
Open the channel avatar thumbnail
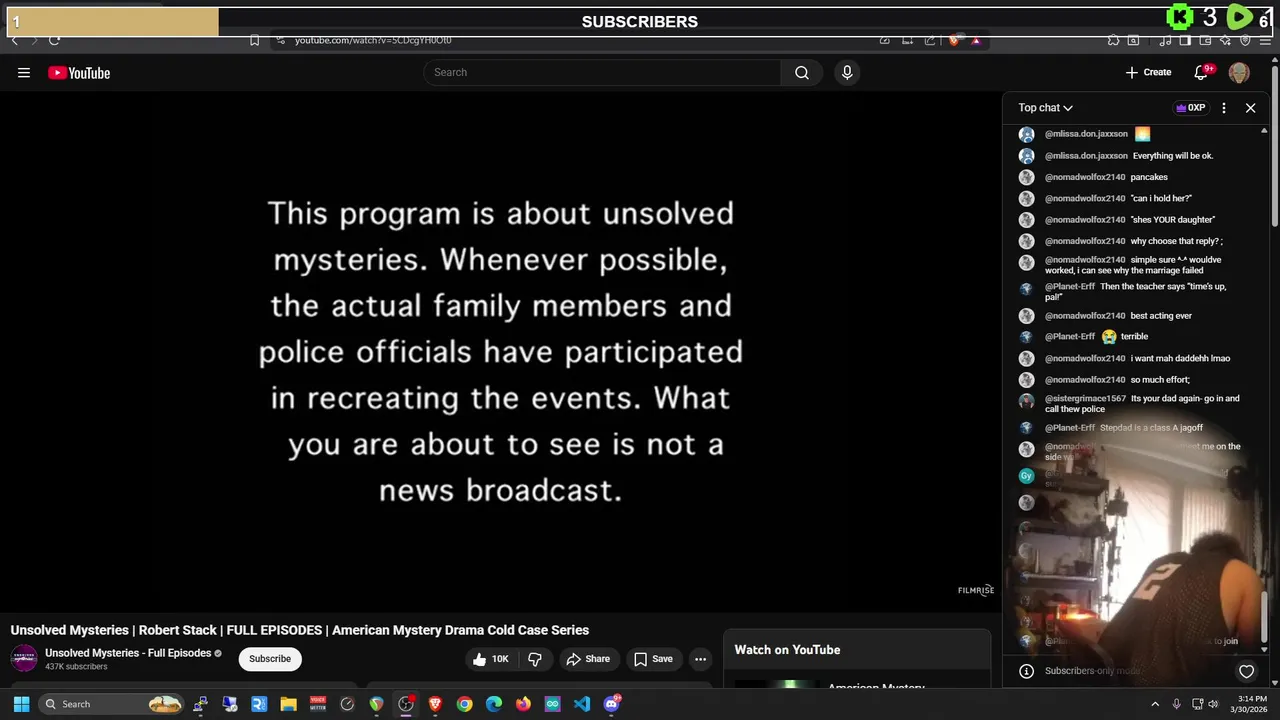[24, 658]
